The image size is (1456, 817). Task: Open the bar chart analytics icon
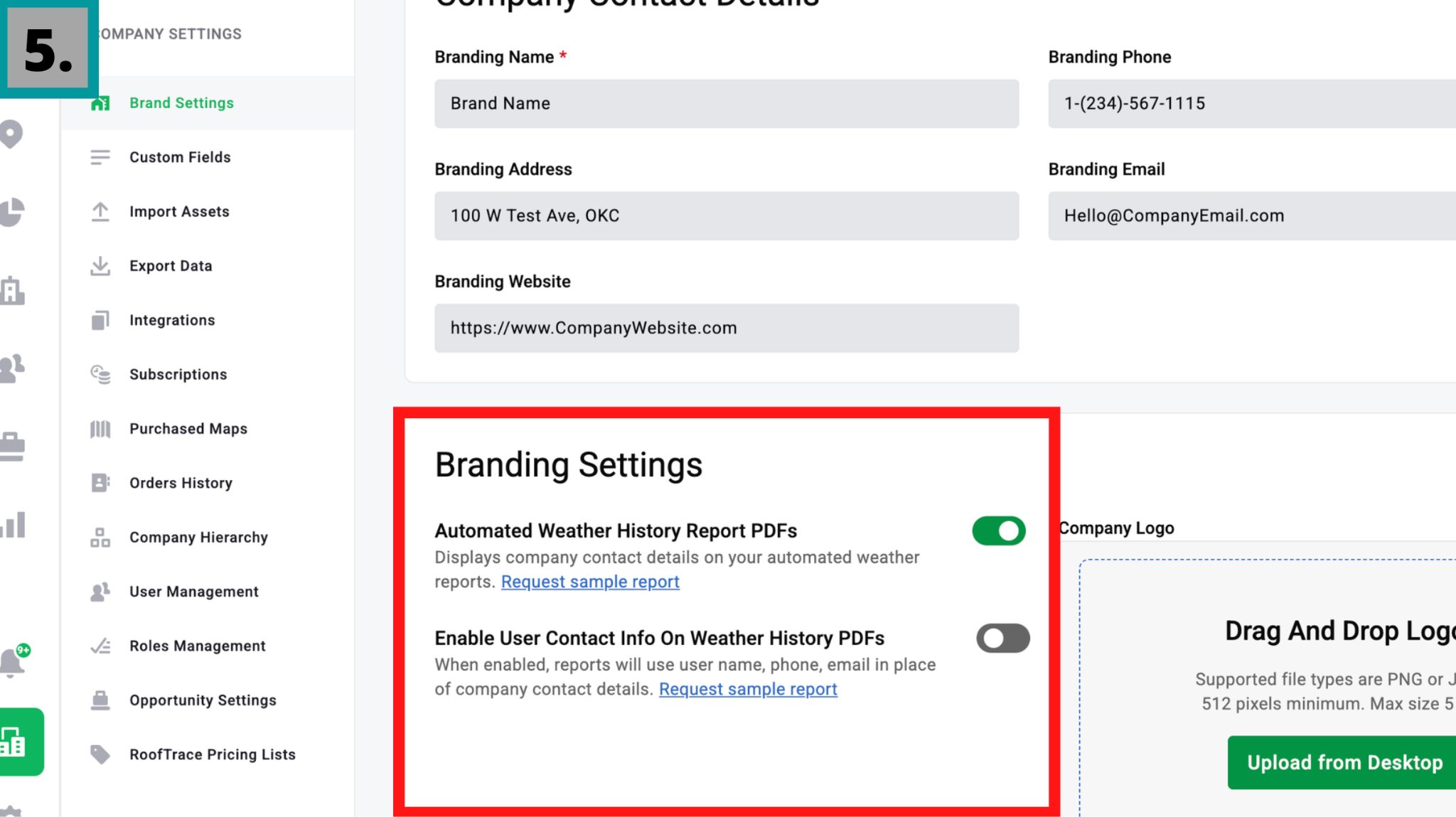[12, 525]
